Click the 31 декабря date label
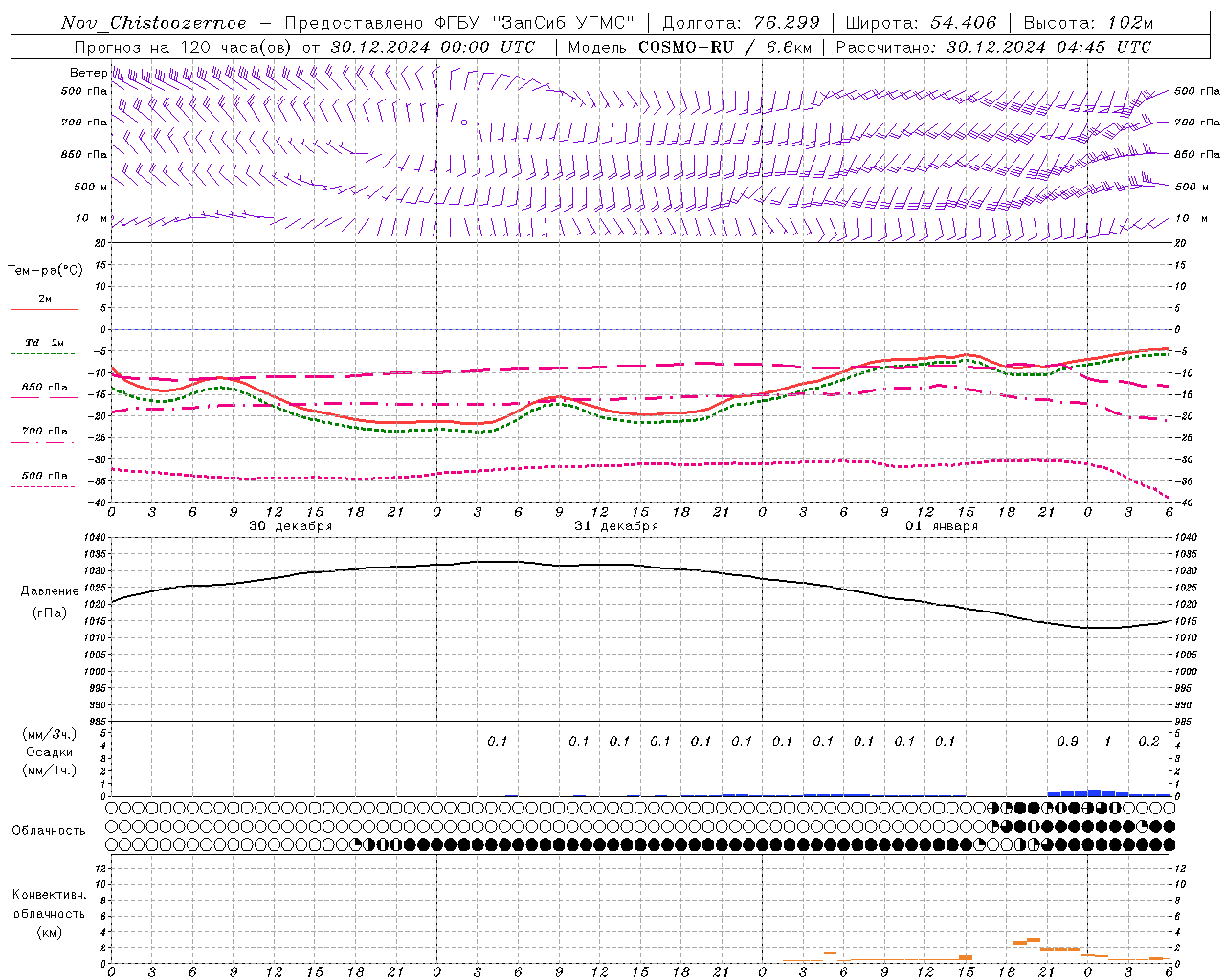This screenshot has width=1225, height=980. point(616,526)
